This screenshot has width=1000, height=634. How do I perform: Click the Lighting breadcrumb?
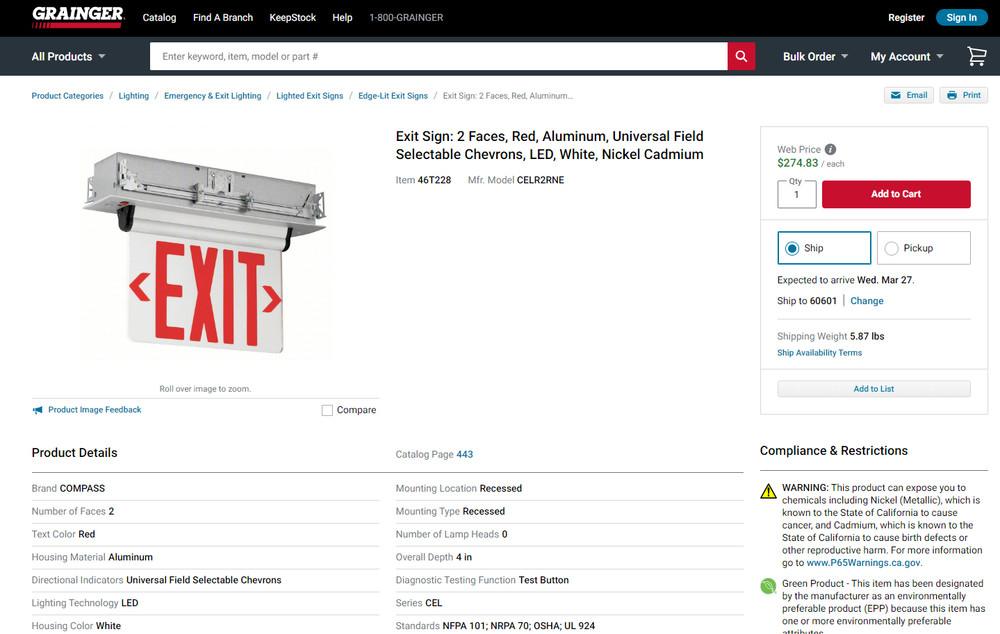(133, 96)
